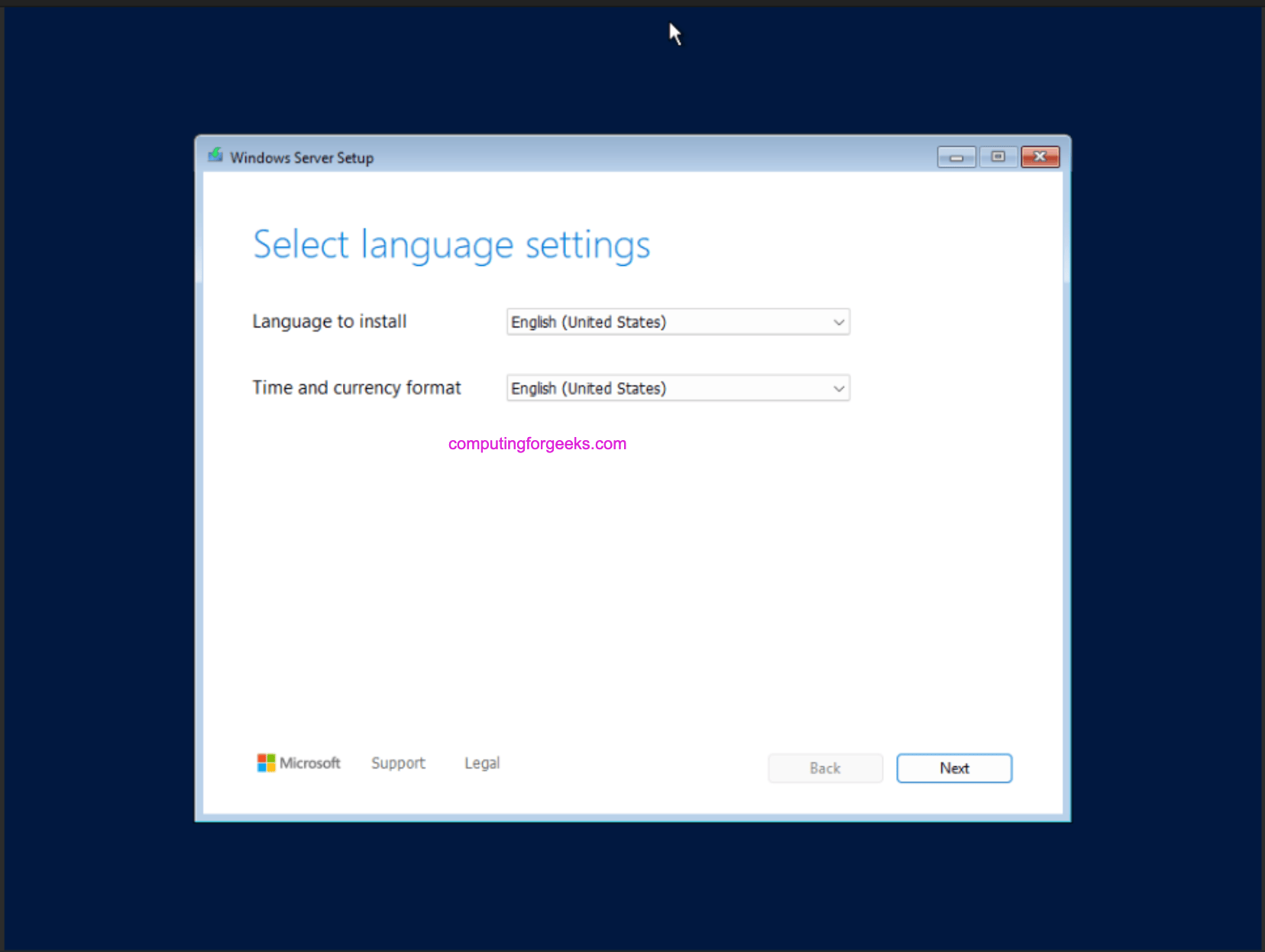The width and height of the screenshot is (1265, 952).
Task: Click English (United States) text in Time and currency
Action: click(588, 389)
